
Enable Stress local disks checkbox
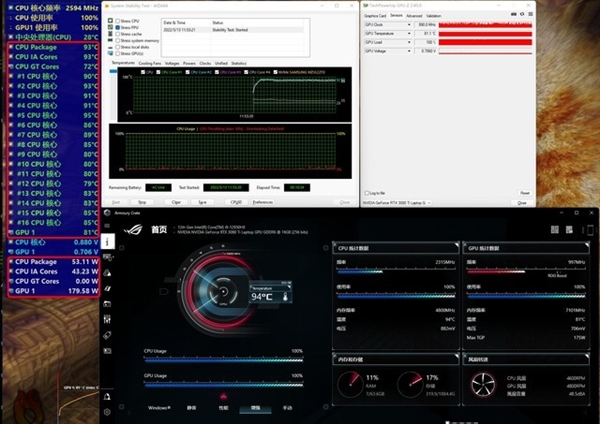pos(118,47)
